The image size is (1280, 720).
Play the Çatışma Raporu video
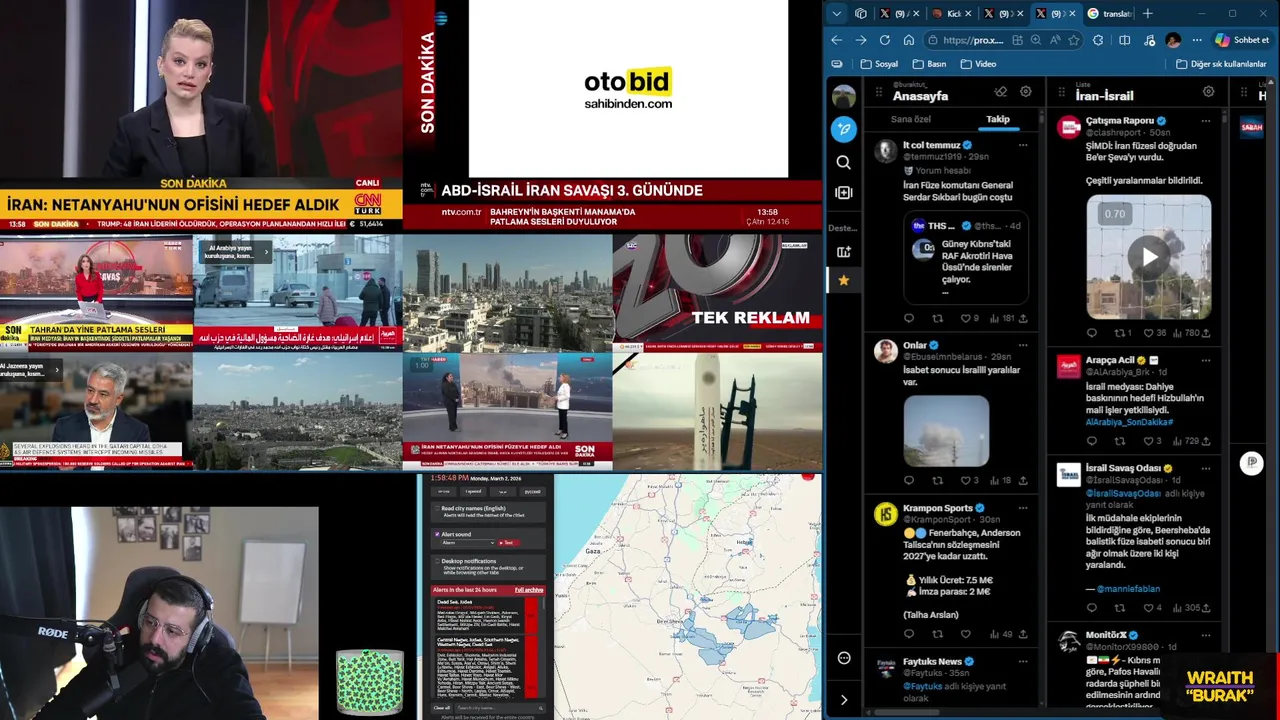click(x=1149, y=257)
